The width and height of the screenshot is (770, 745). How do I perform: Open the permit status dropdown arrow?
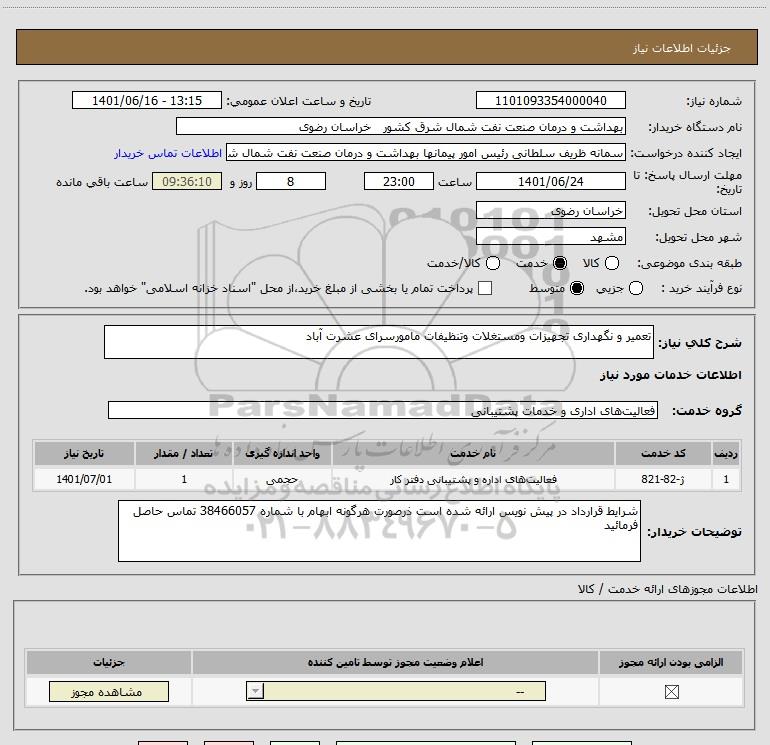[255, 691]
